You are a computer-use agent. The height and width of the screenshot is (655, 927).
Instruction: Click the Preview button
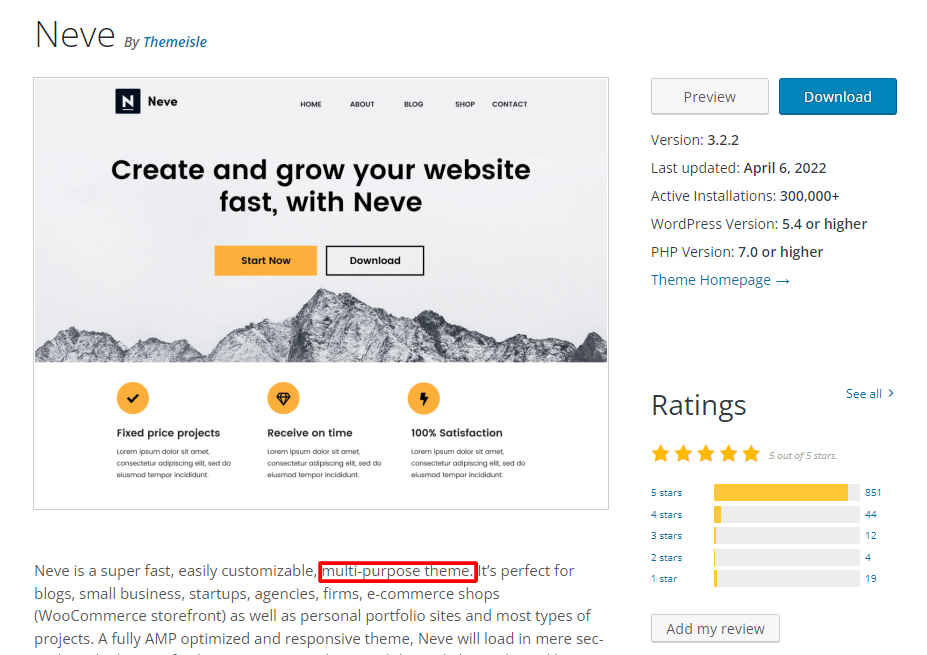click(709, 96)
